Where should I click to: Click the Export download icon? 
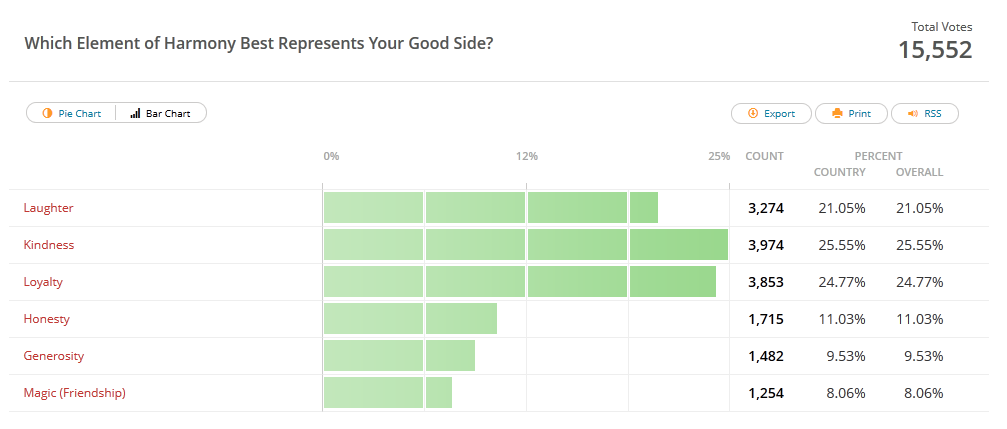click(753, 114)
